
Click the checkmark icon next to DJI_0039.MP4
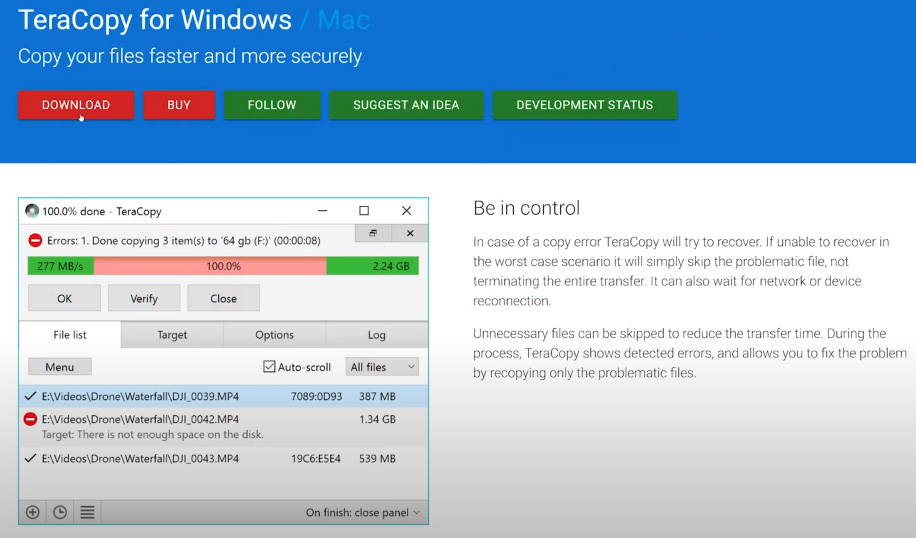pos(32,397)
